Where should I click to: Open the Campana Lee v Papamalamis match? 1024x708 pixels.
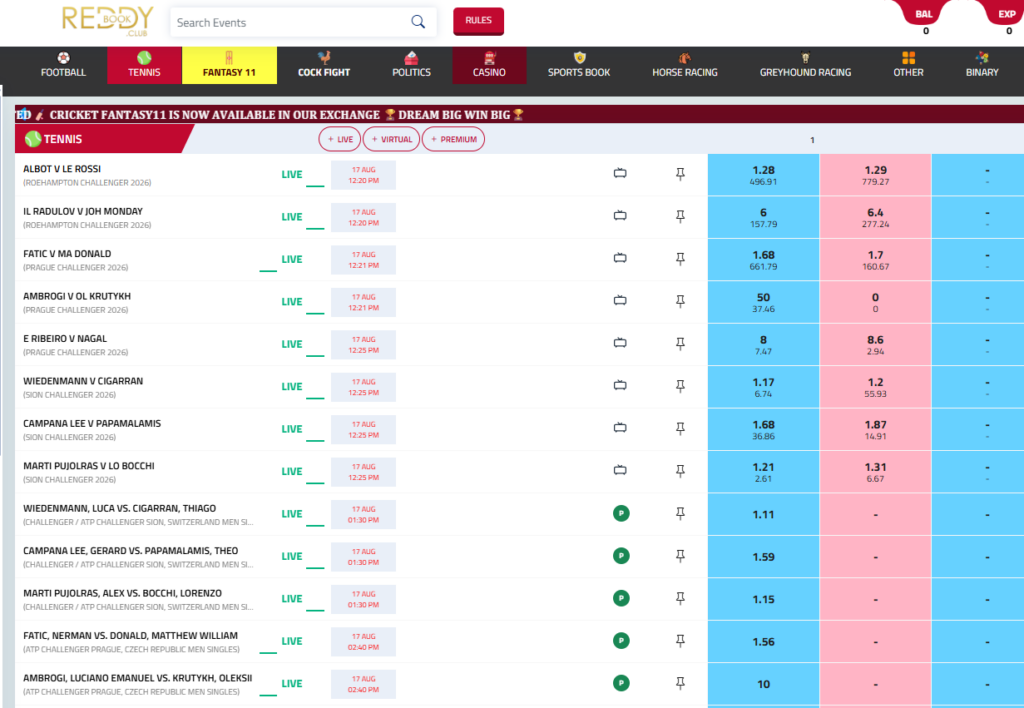(x=92, y=423)
